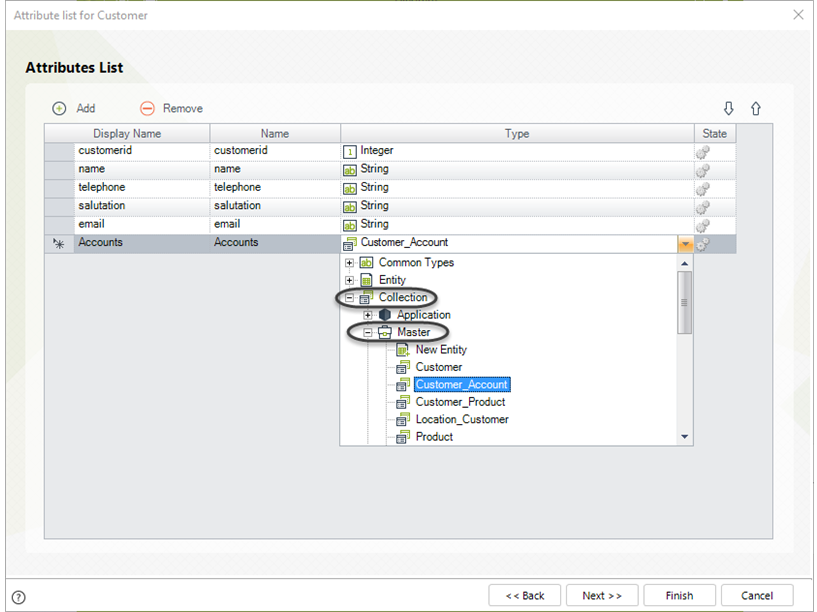Collapse the Collection node
This screenshot has height=612, width=817.
click(x=349, y=298)
